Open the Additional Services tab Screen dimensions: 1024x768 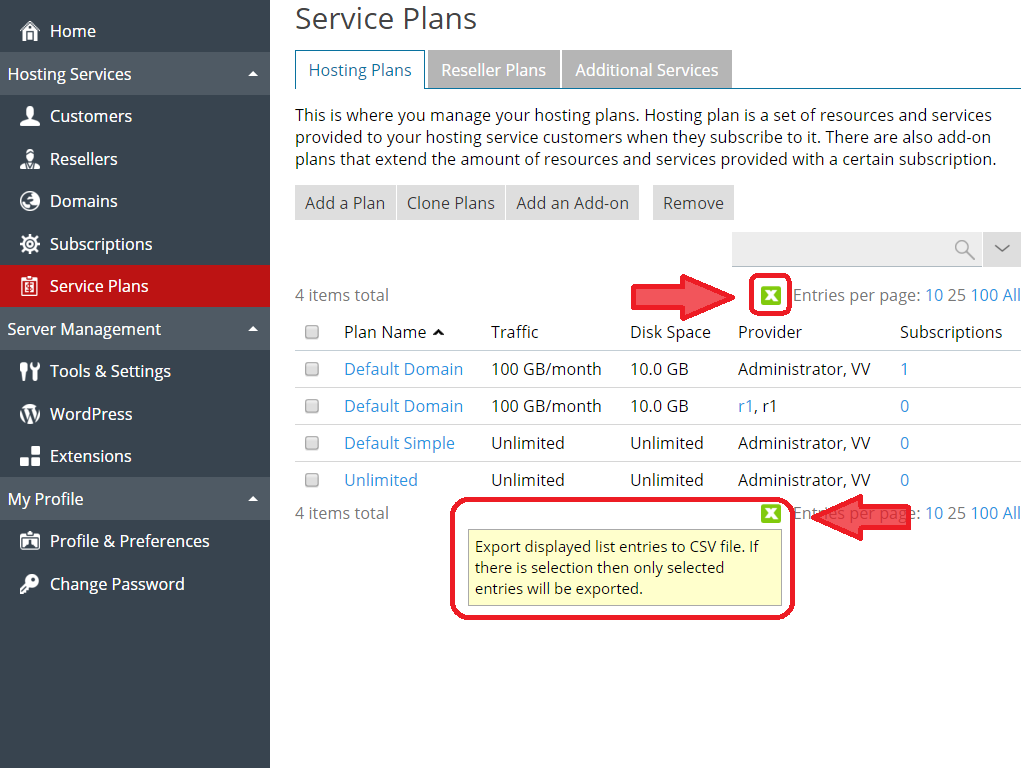pos(646,69)
